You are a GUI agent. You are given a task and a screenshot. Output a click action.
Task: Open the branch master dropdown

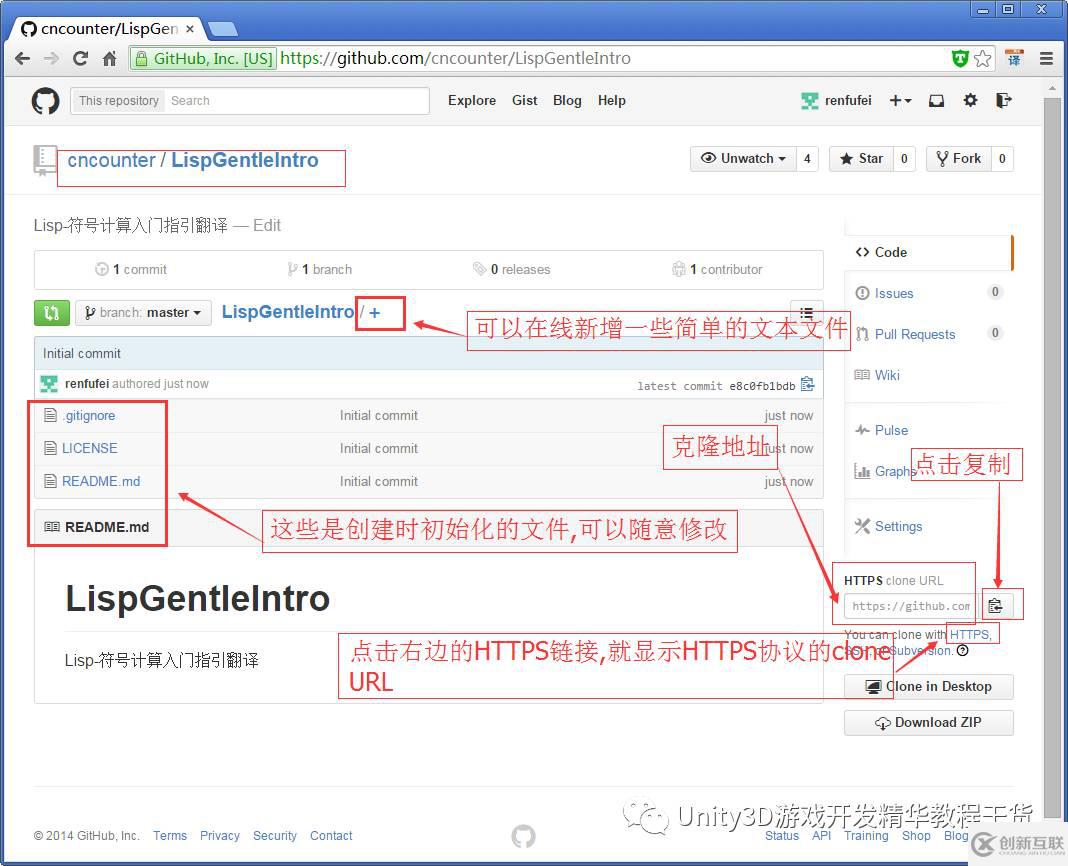tap(143, 313)
